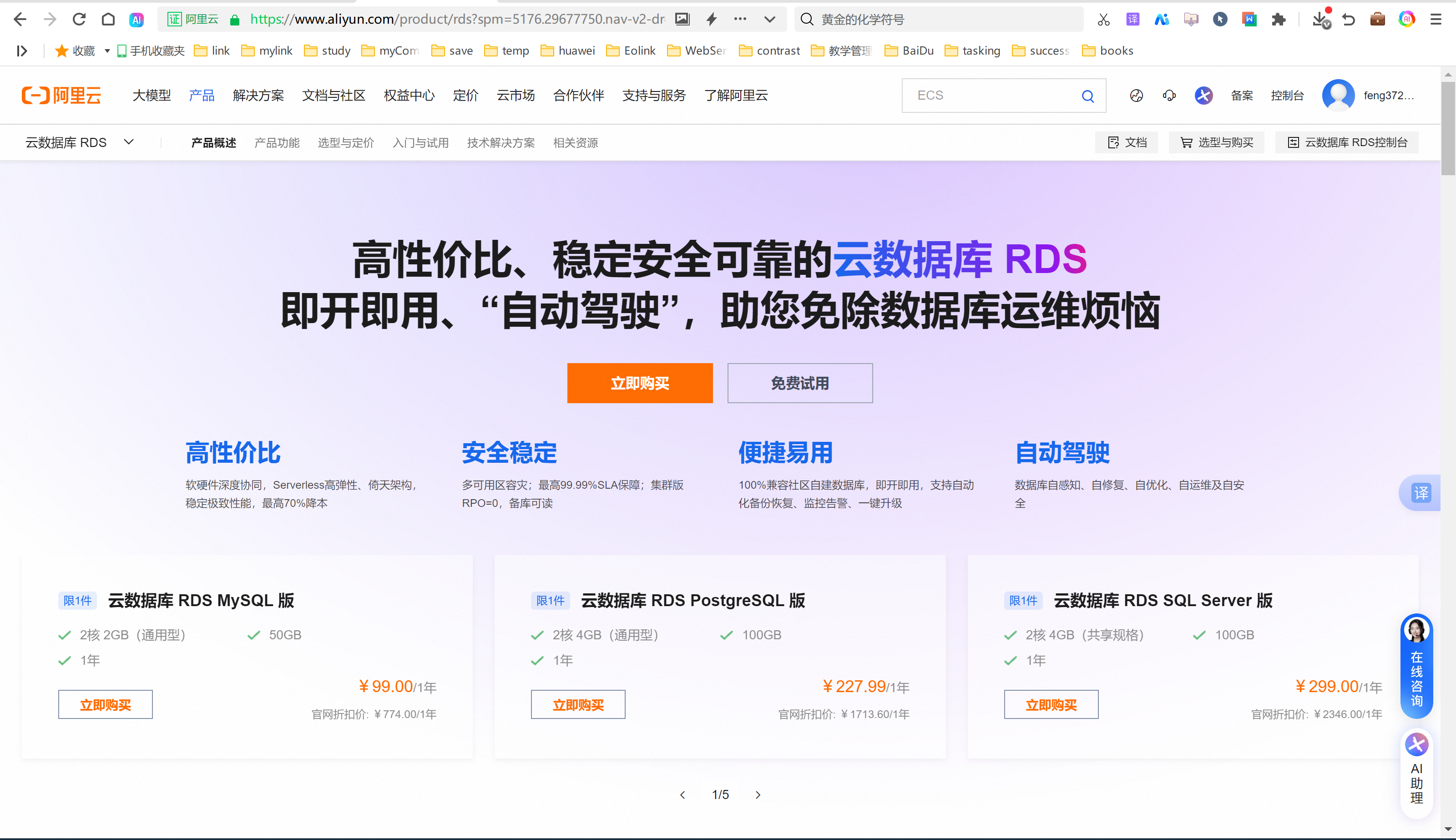The width and height of the screenshot is (1456, 840).
Task: Click the round gauge icon in the site header
Action: pyautogui.click(x=1137, y=96)
